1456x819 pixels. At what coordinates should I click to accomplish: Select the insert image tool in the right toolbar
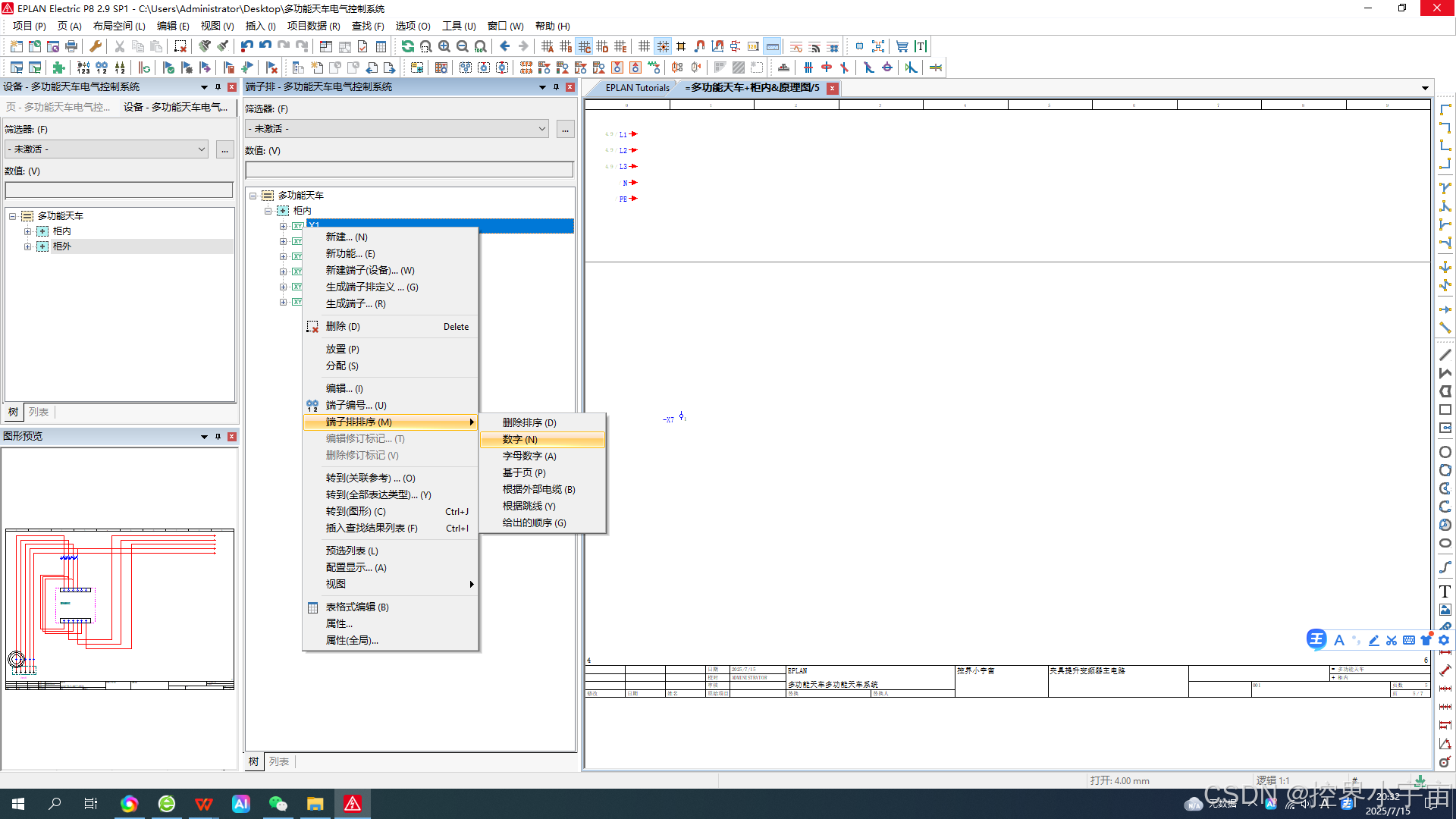coord(1445,610)
